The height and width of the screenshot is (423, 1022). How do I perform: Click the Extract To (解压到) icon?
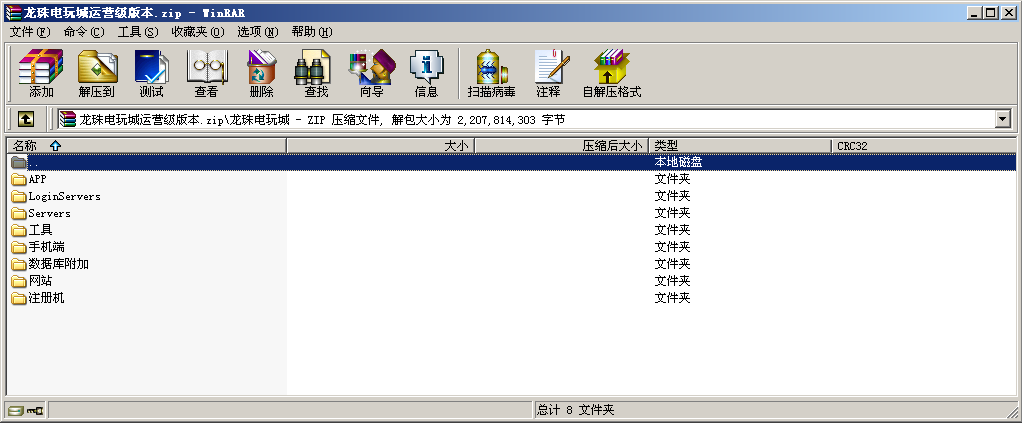(97, 73)
